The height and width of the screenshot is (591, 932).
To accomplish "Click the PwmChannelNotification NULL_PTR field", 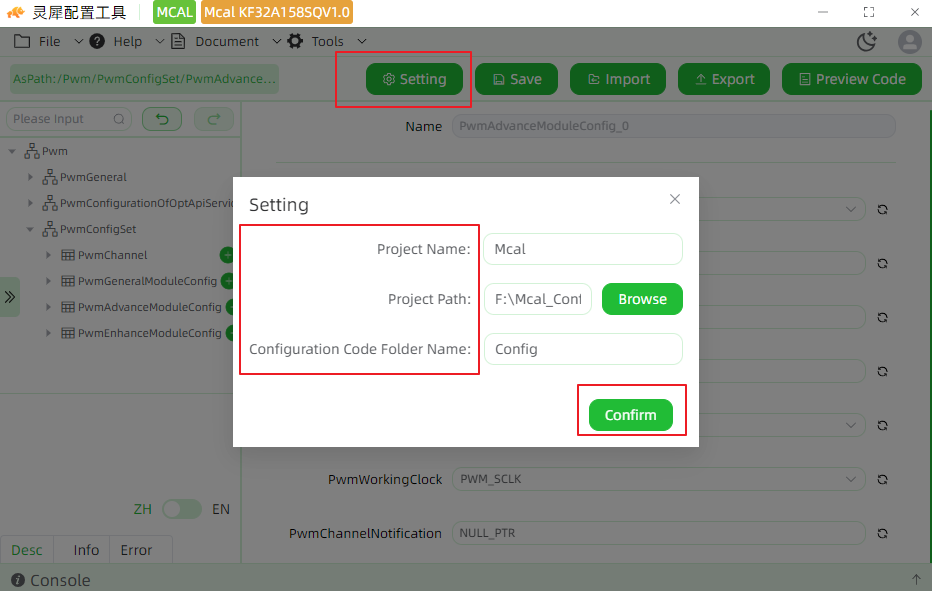I will point(659,533).
